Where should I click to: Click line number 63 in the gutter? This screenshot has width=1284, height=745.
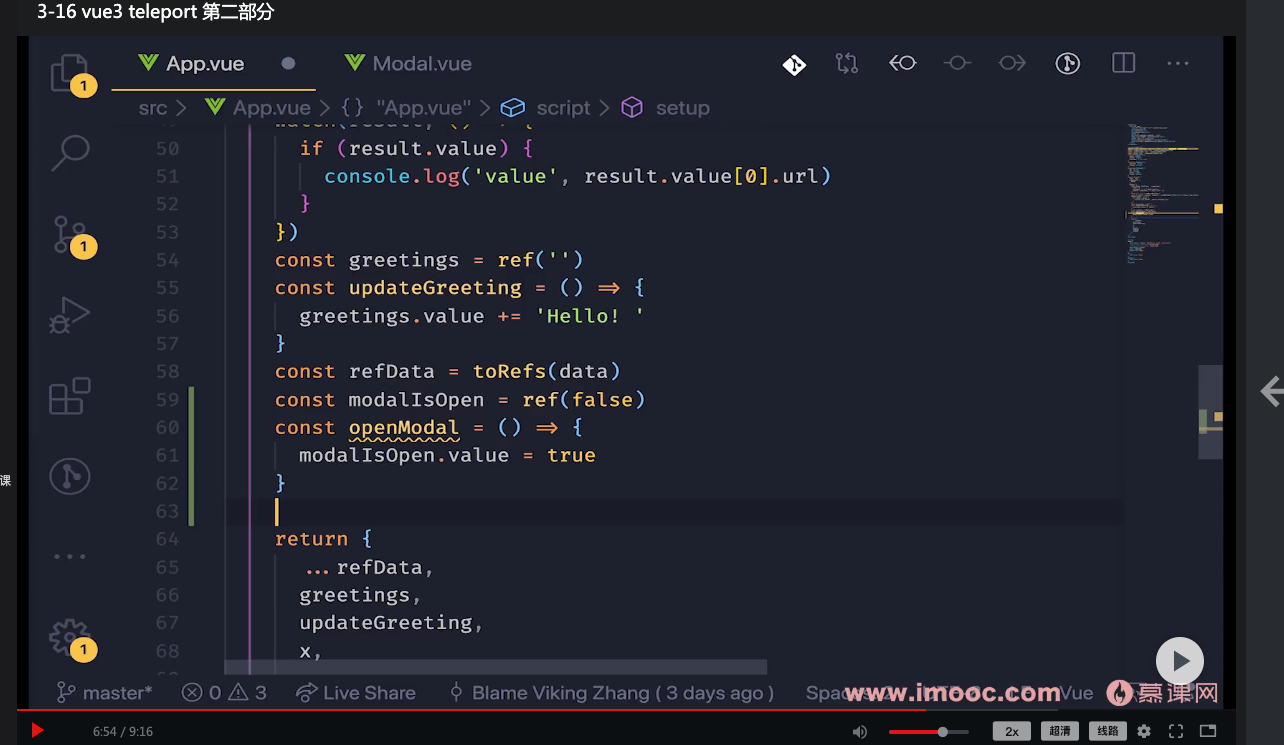167,511
